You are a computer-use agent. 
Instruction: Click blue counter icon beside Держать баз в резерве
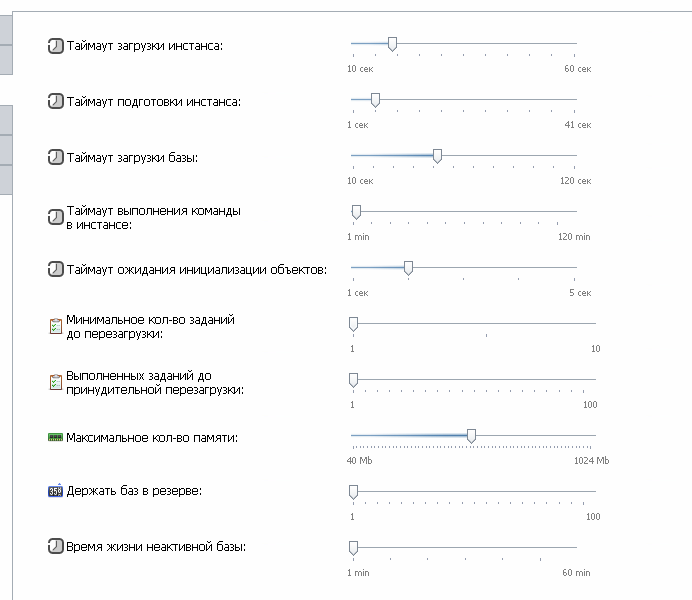coord(55,491)
